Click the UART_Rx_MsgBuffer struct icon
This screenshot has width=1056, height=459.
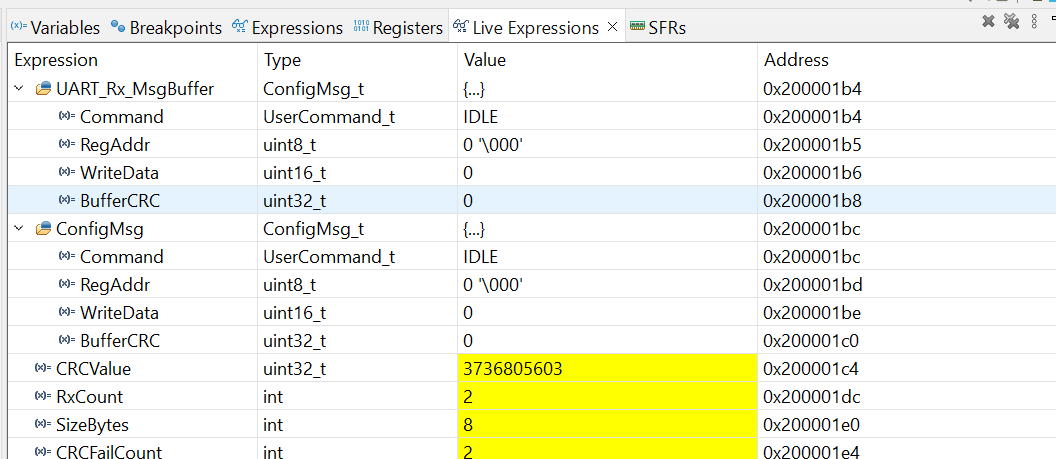point(43,89)
